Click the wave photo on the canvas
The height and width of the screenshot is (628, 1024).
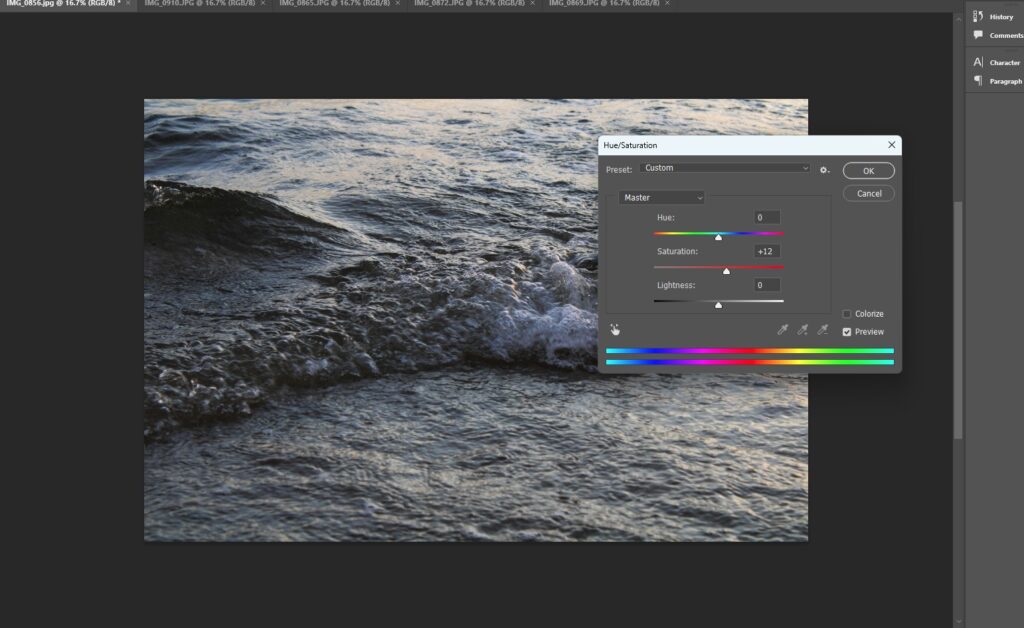click(x=475, y=320)
